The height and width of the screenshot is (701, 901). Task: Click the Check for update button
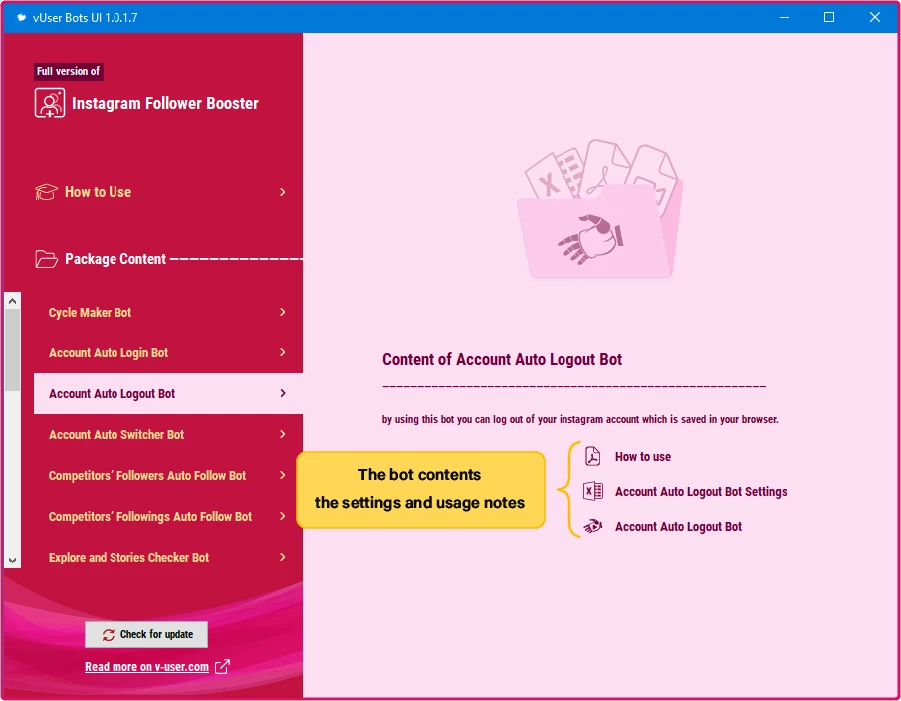point(147,634)
